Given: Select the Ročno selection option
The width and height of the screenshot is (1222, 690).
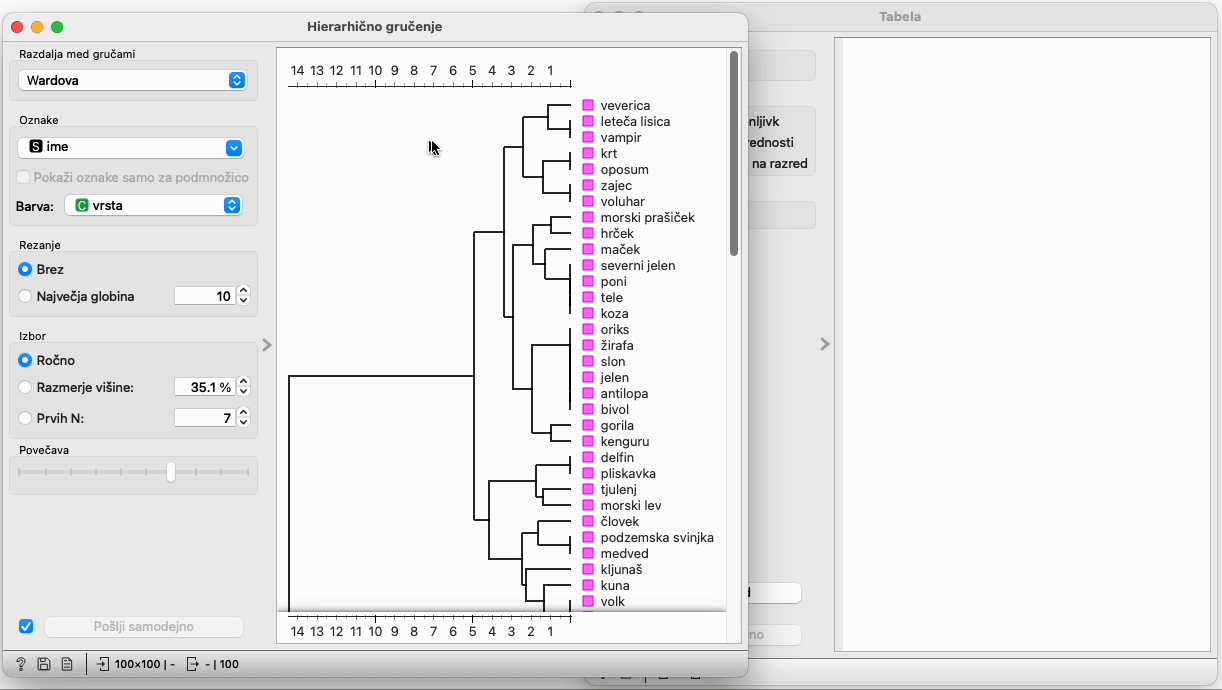Looking at the screenshot, I should point(25,360).
